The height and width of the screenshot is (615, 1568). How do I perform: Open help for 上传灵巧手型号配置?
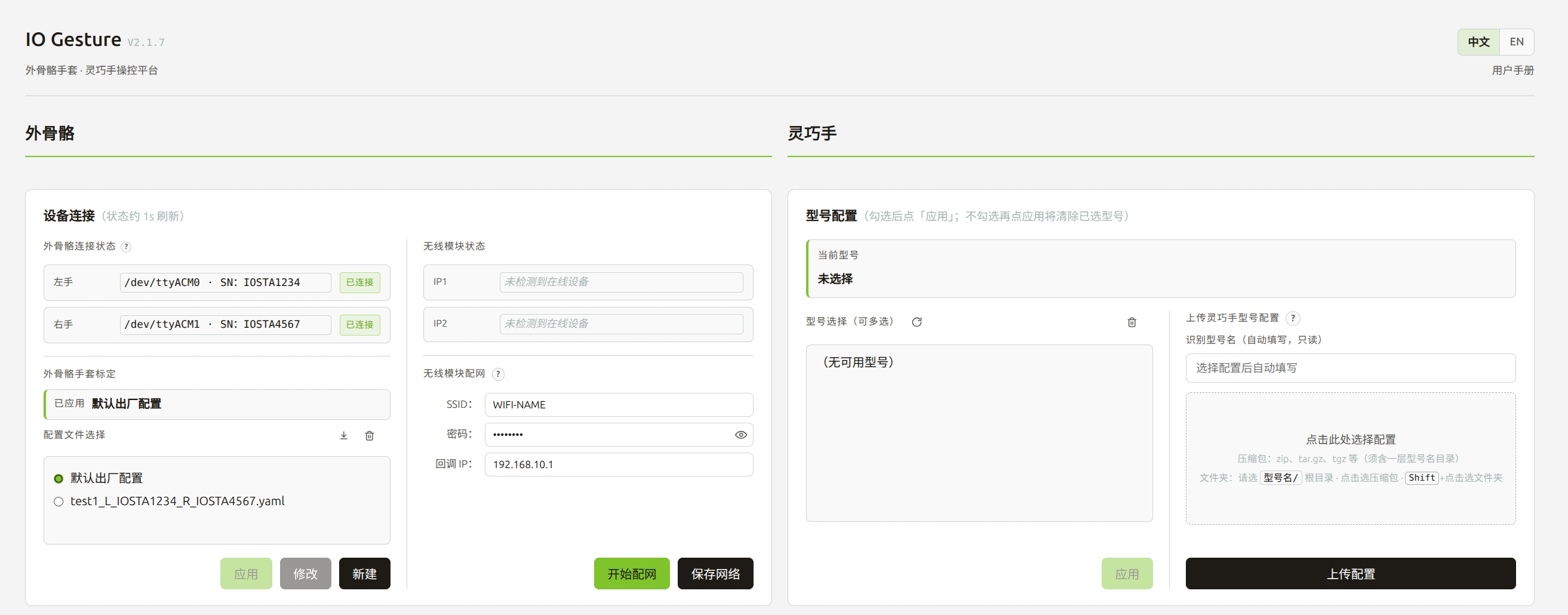pos(1293,318)
